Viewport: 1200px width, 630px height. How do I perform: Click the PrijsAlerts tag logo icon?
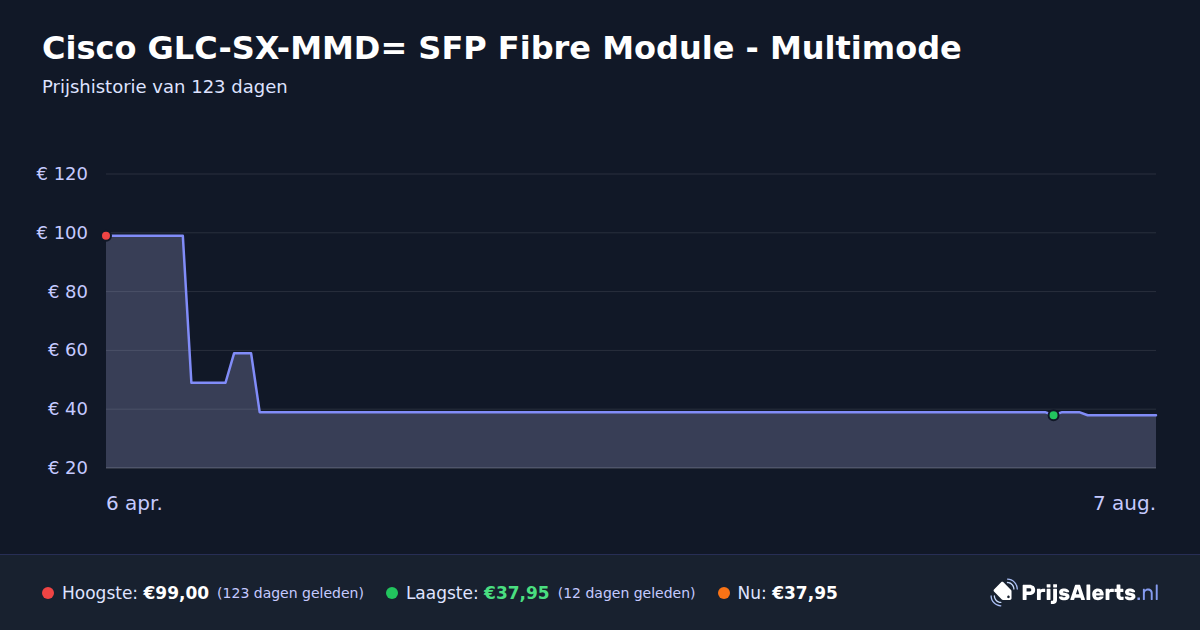coord(1003,593)
